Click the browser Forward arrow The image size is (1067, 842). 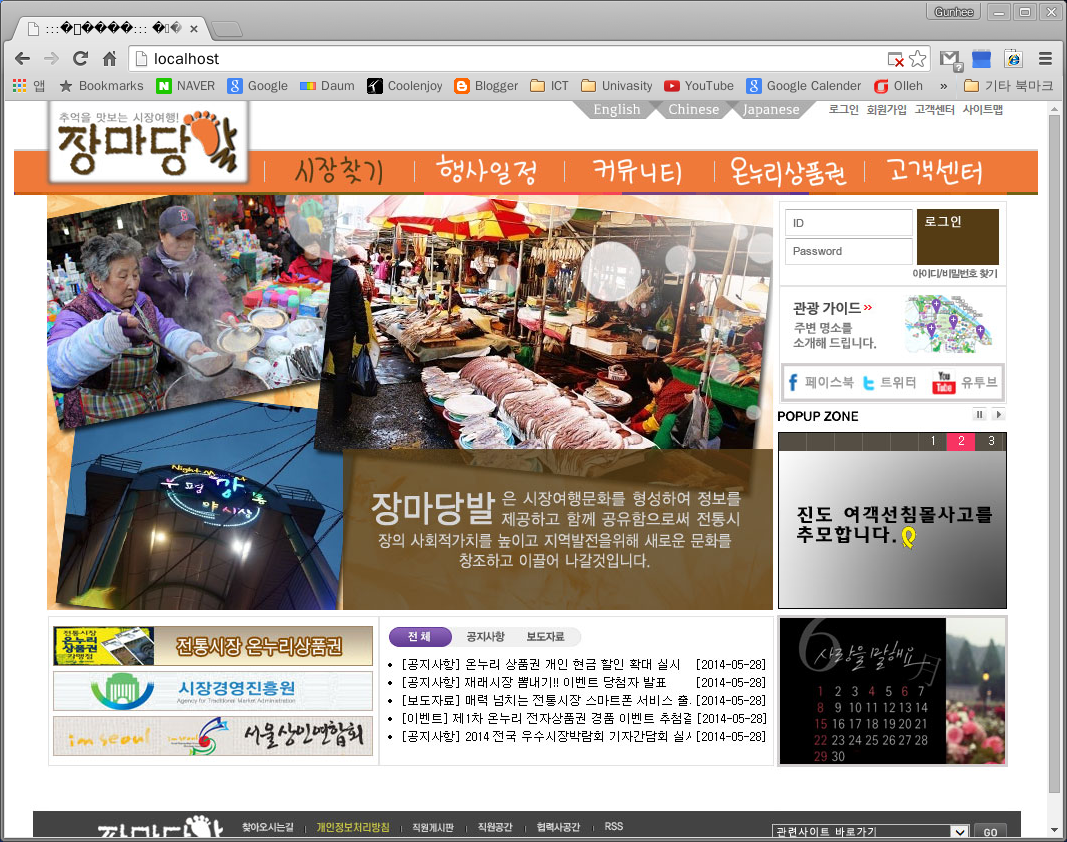coord(51,59)
